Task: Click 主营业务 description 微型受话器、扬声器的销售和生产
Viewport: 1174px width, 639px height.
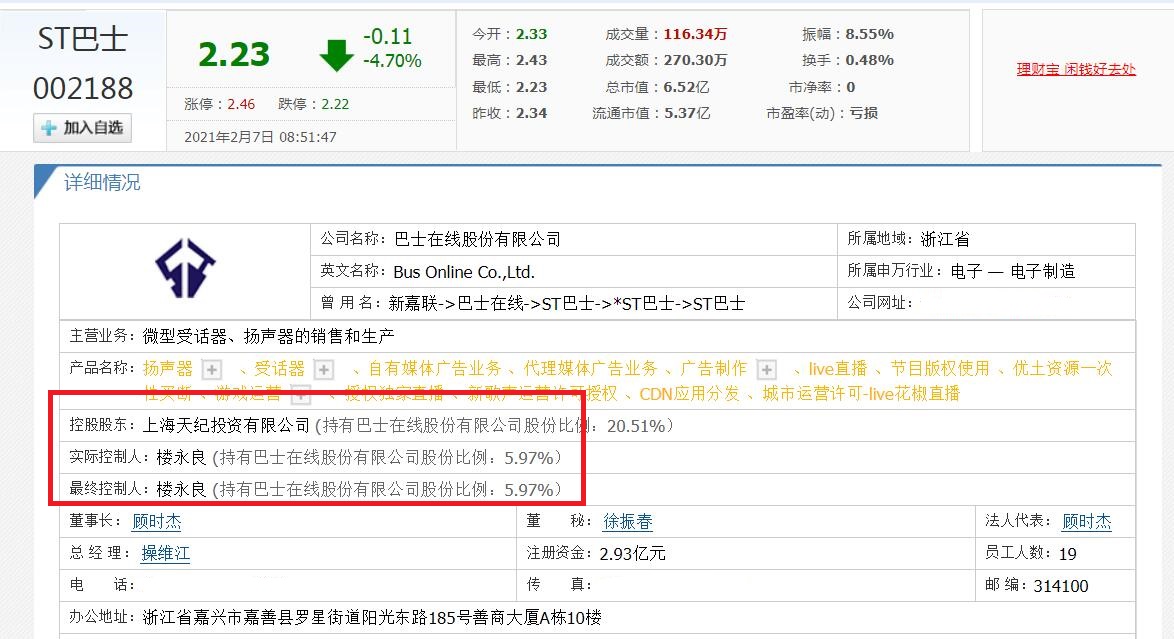Action: (x=269, y=336)
